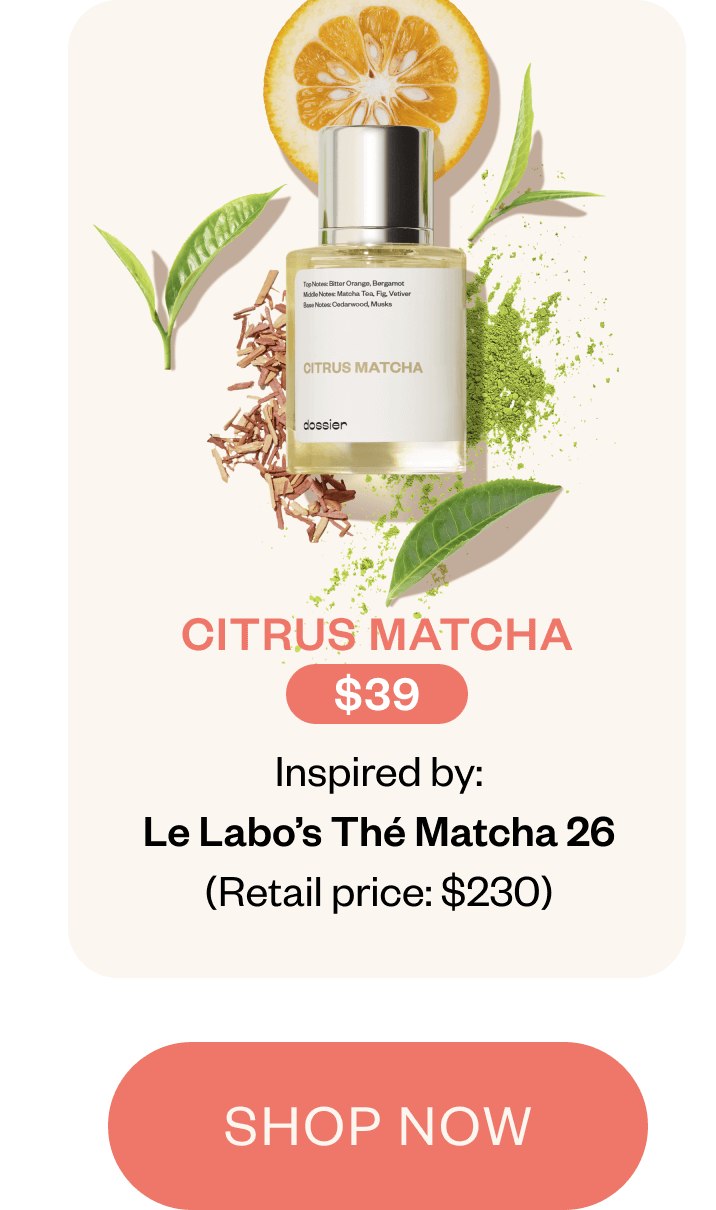Click the "Inspired by:" text
The height and width of the screenshot is (1210, 716).
tap(379, 773)
